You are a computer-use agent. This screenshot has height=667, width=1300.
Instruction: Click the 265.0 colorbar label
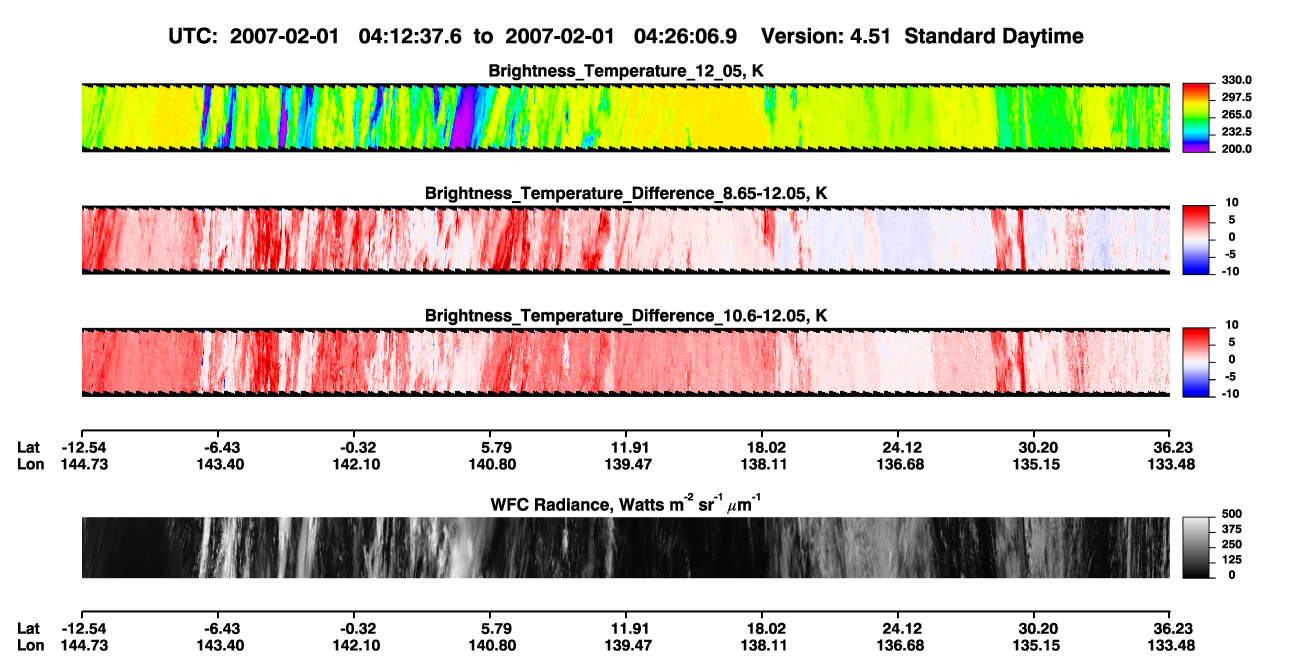coord(1237,114)
